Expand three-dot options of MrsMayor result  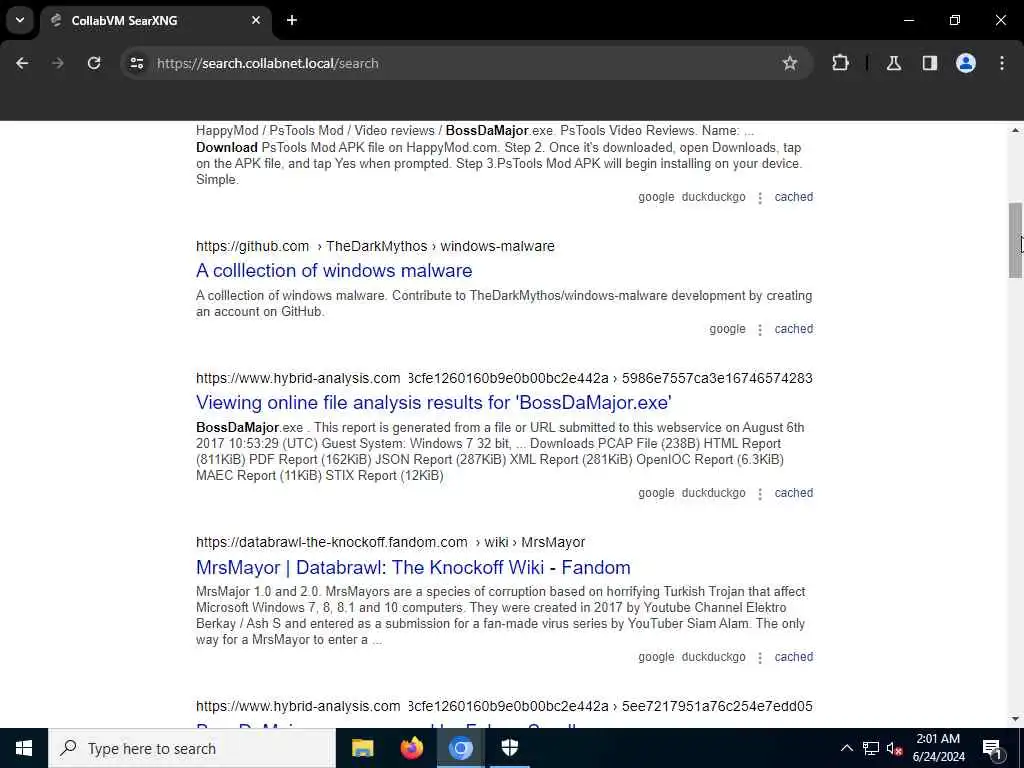click(x=760, y=658)
